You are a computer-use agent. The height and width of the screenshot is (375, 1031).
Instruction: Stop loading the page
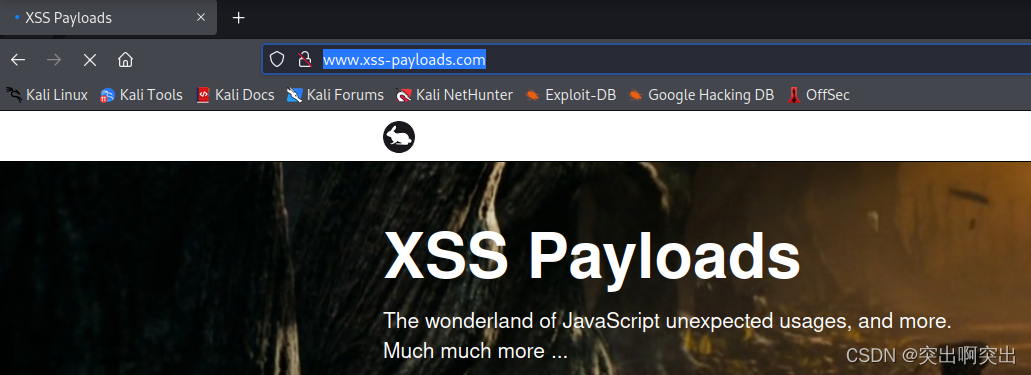pyautogui.click(x=90, y=60)
